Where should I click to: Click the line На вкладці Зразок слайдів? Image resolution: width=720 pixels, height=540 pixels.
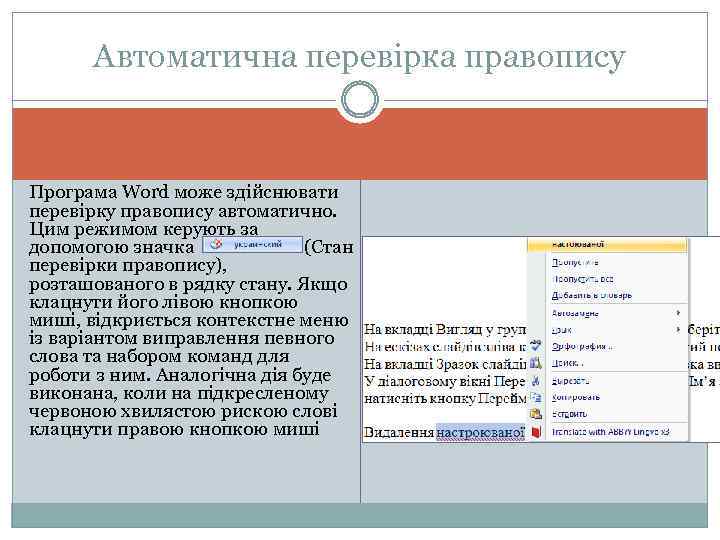pos(445,364)
